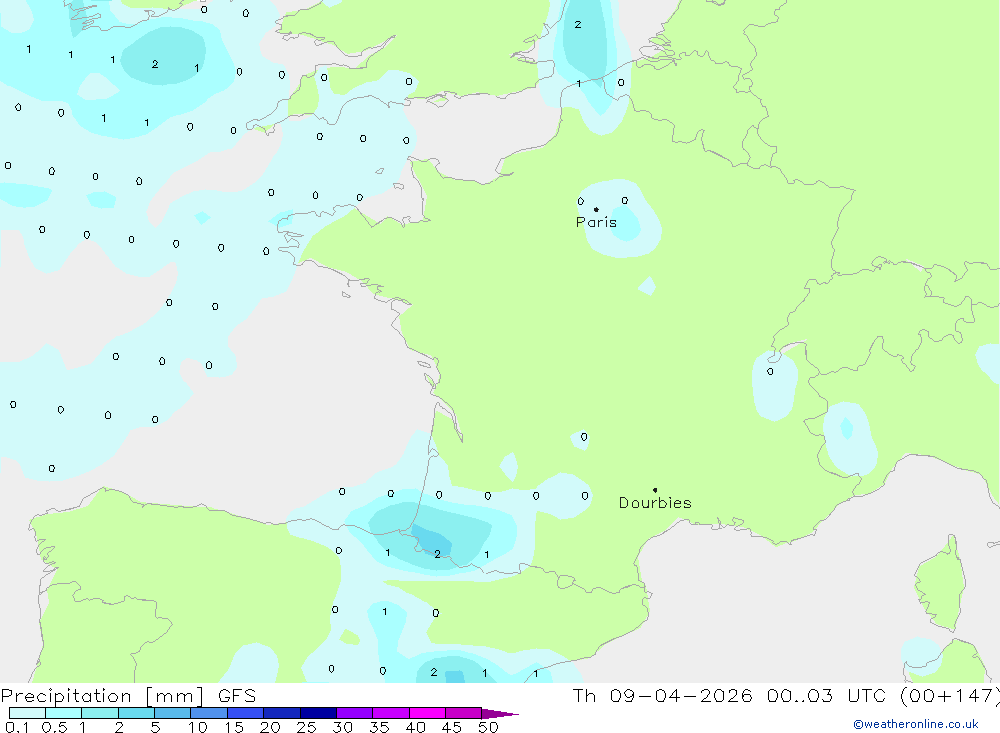Click the legend label '50'

[x=488, y=727]
